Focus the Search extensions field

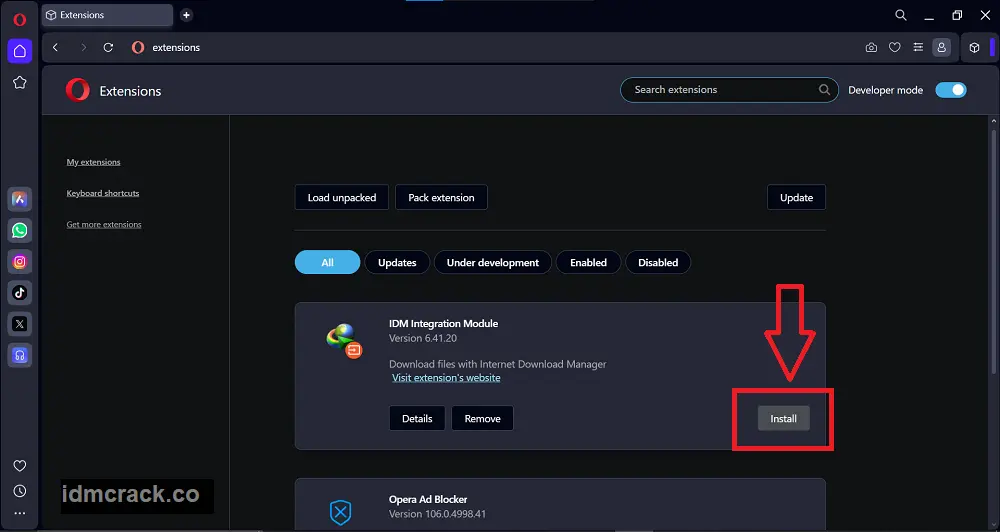(x=729, y=90)
